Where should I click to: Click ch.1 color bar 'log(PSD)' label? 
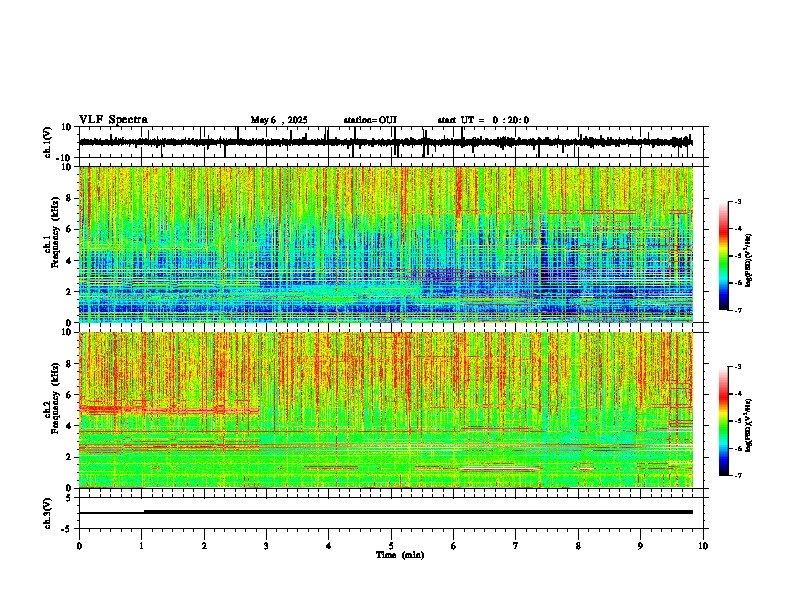749,261
